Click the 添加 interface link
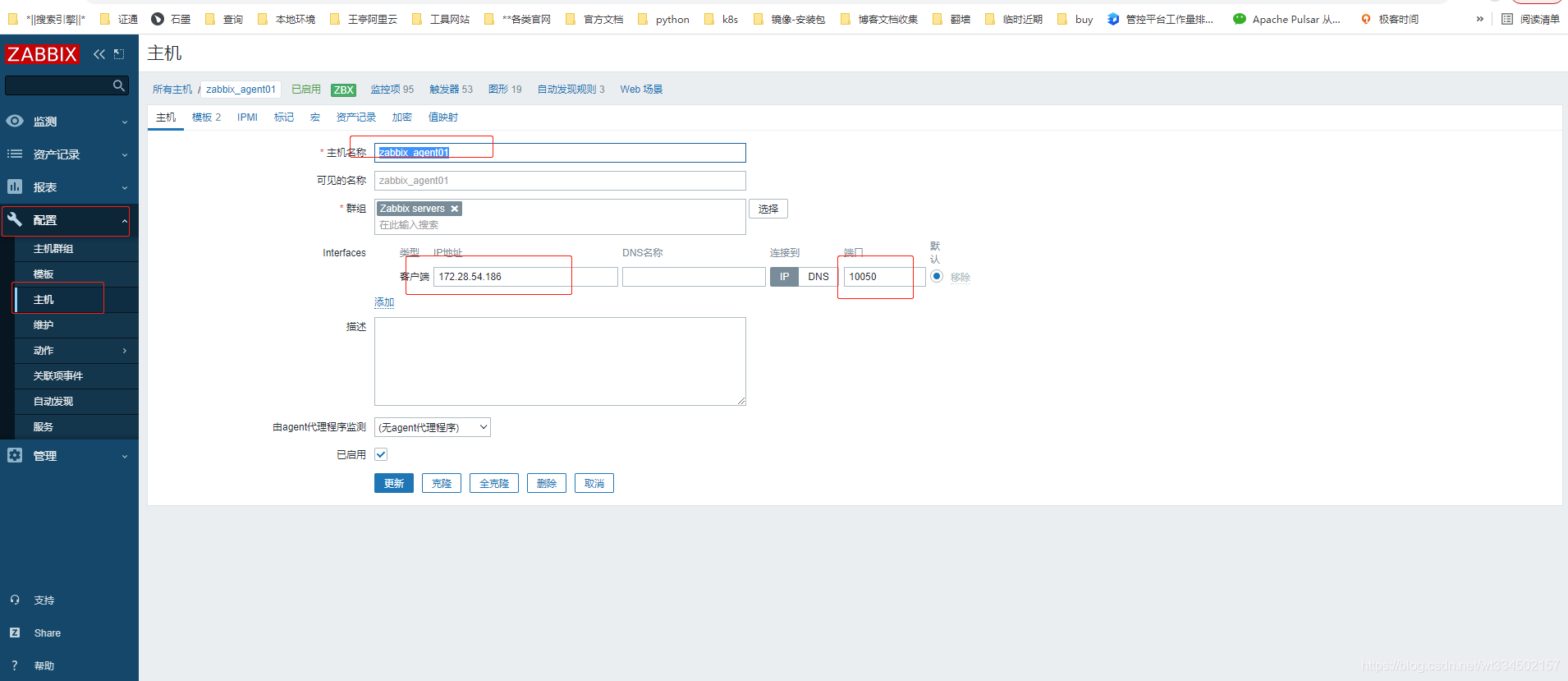 (x=384, y=302)
